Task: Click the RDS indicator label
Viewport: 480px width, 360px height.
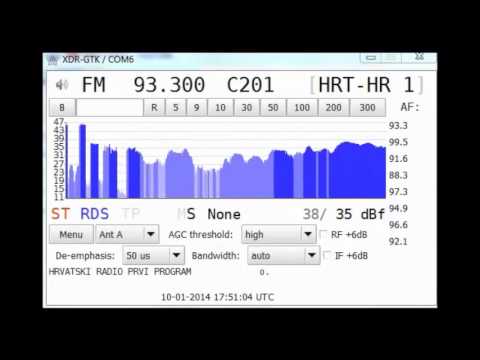Action: 95,214
